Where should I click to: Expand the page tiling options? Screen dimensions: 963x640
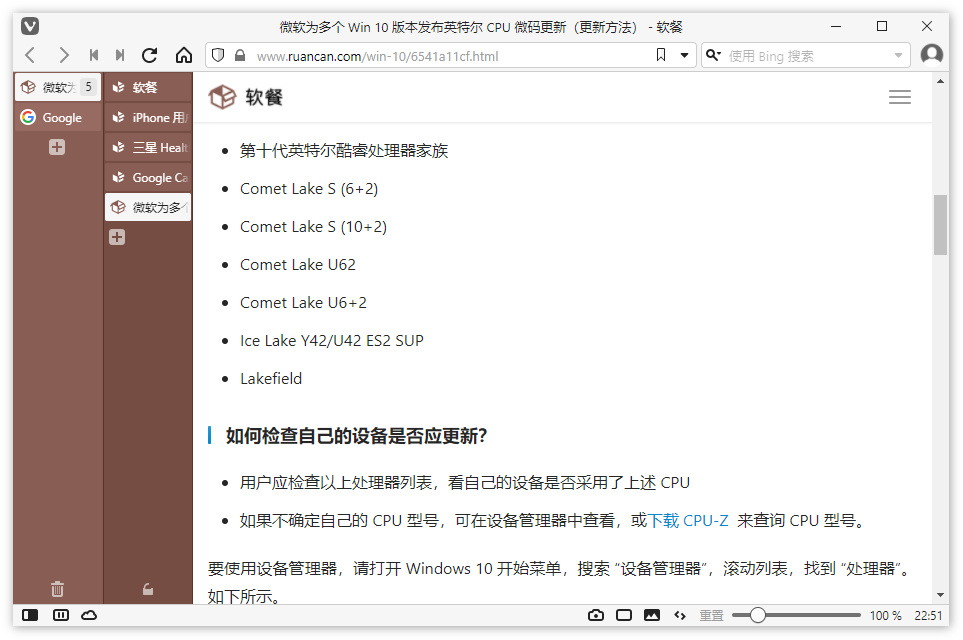[624, 615]
